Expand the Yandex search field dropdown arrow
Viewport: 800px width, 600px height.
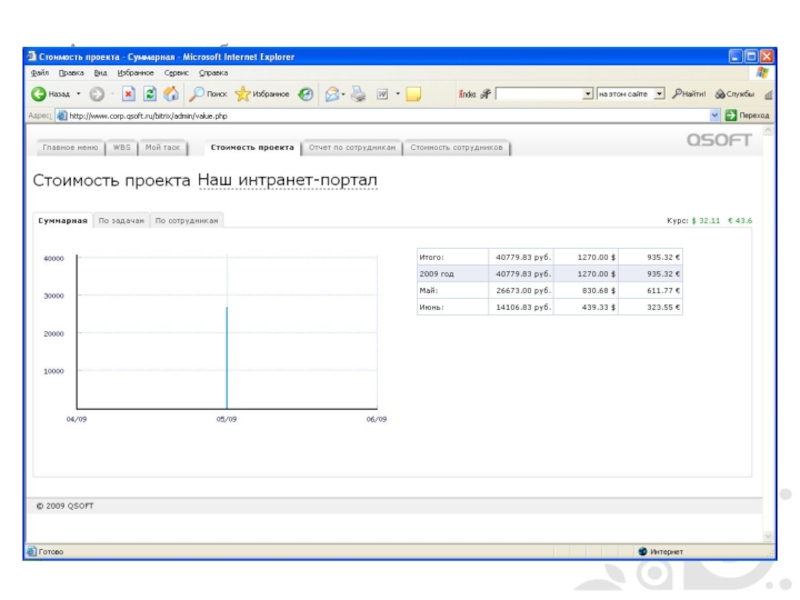coord(588,94)
